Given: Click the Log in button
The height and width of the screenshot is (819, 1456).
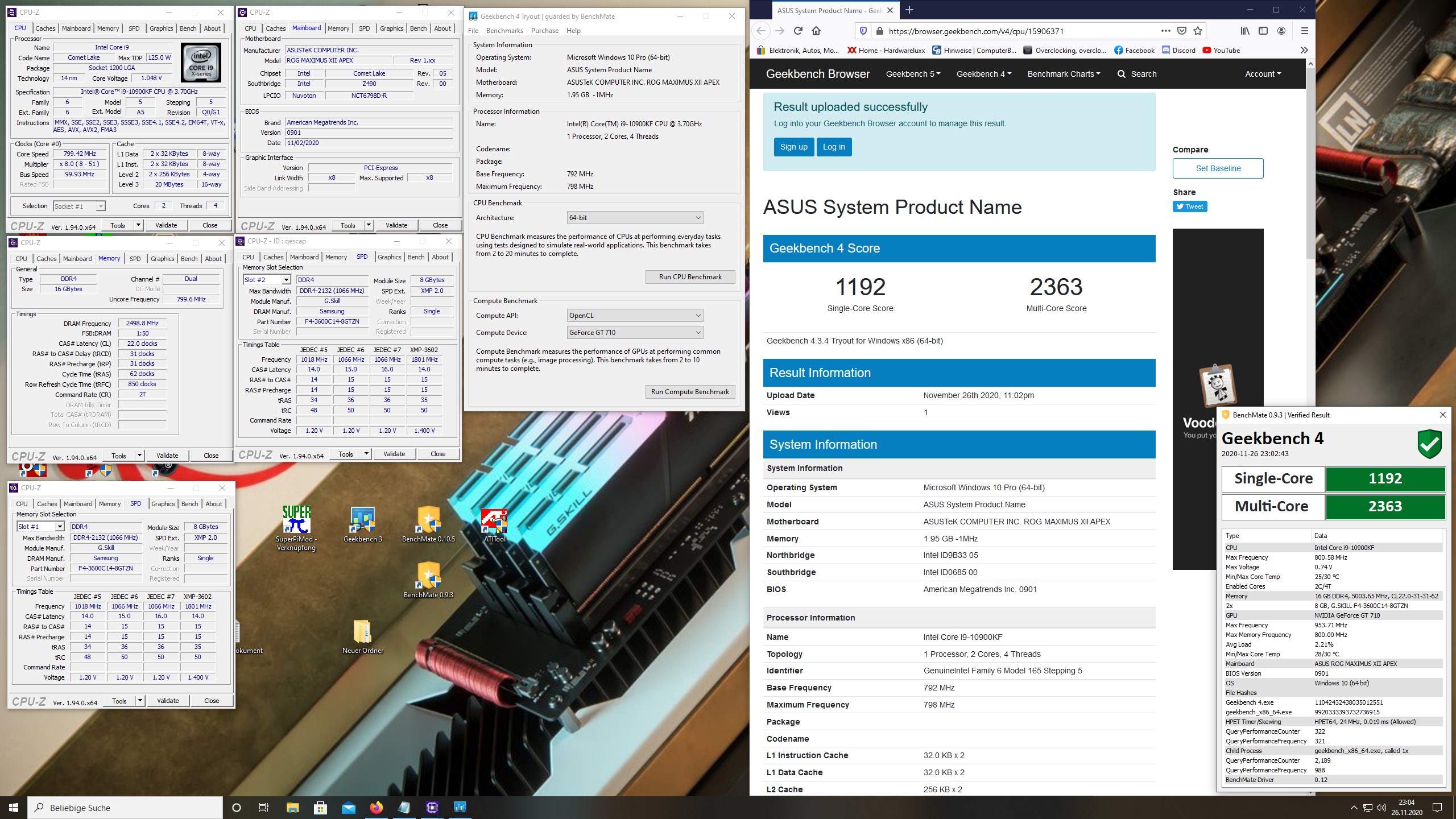Looking at the screenshot, I should click(x=834, y=147).
